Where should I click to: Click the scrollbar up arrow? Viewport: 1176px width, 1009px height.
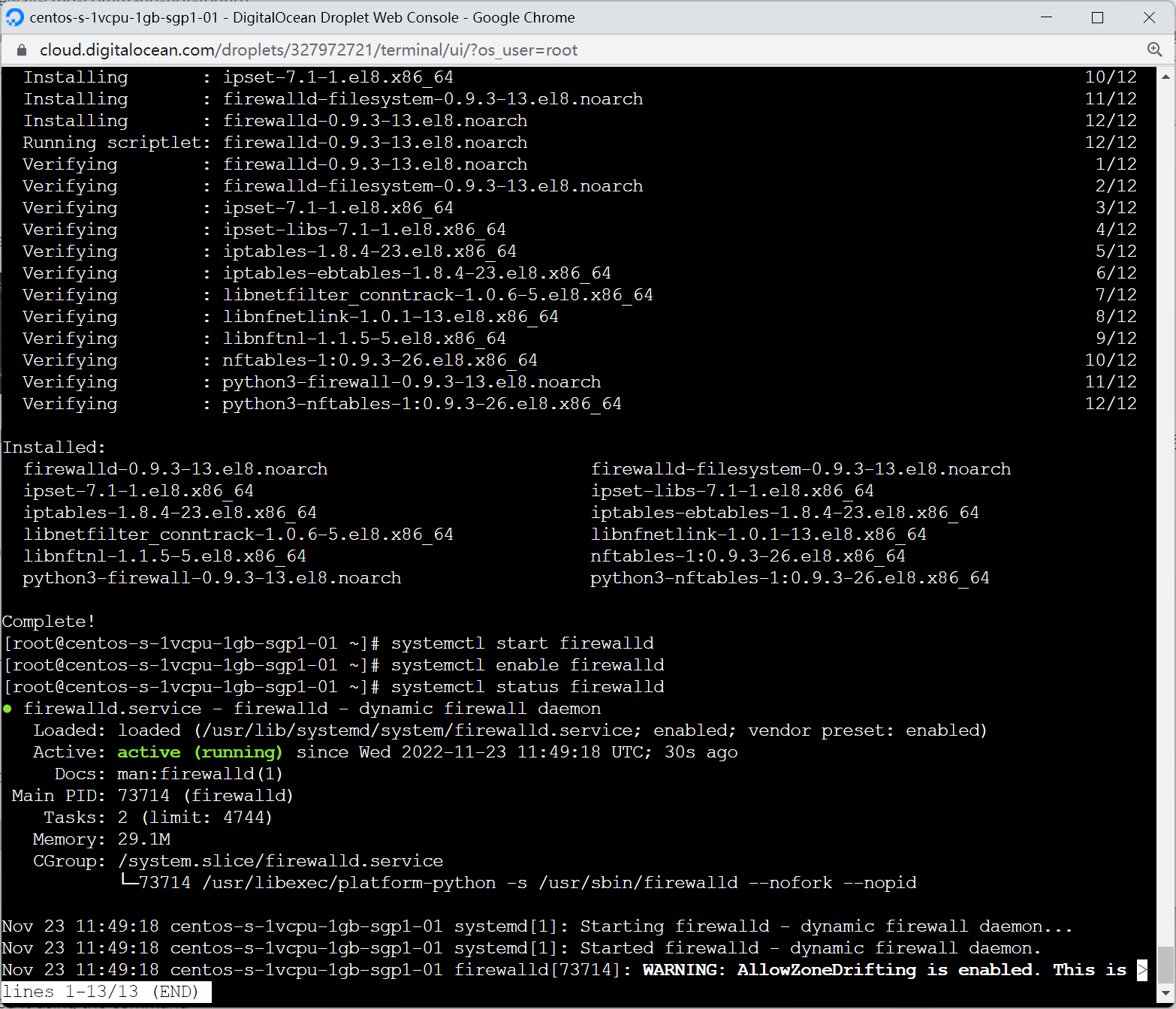coord(1165,77)
